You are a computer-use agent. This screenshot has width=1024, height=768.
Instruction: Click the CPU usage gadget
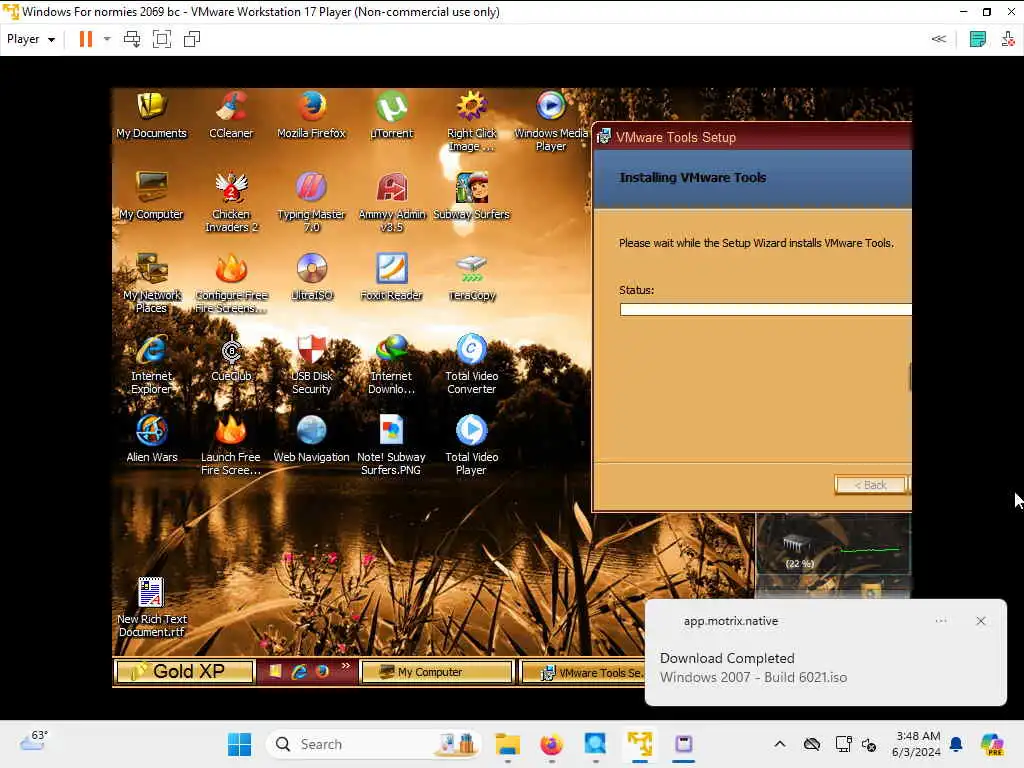[x=833, y=545]
